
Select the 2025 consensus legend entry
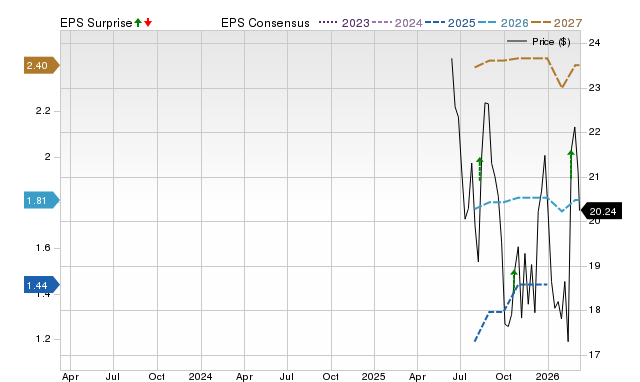450,23
